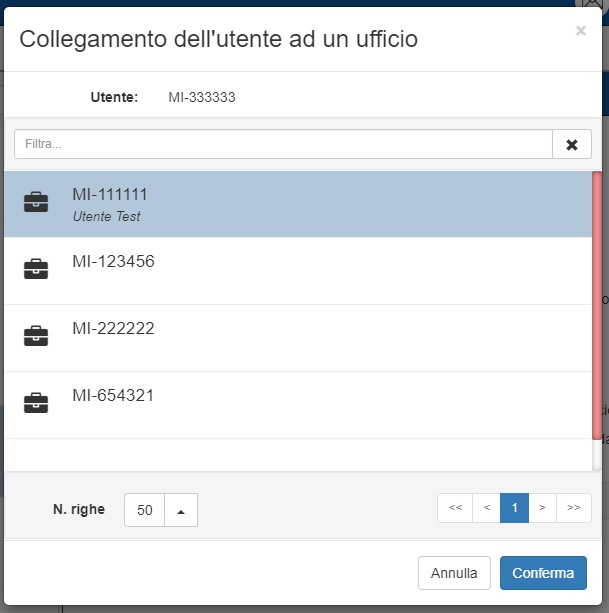Focus the Filtra text field
Viewport: 609px width, 613px height.
283,144
